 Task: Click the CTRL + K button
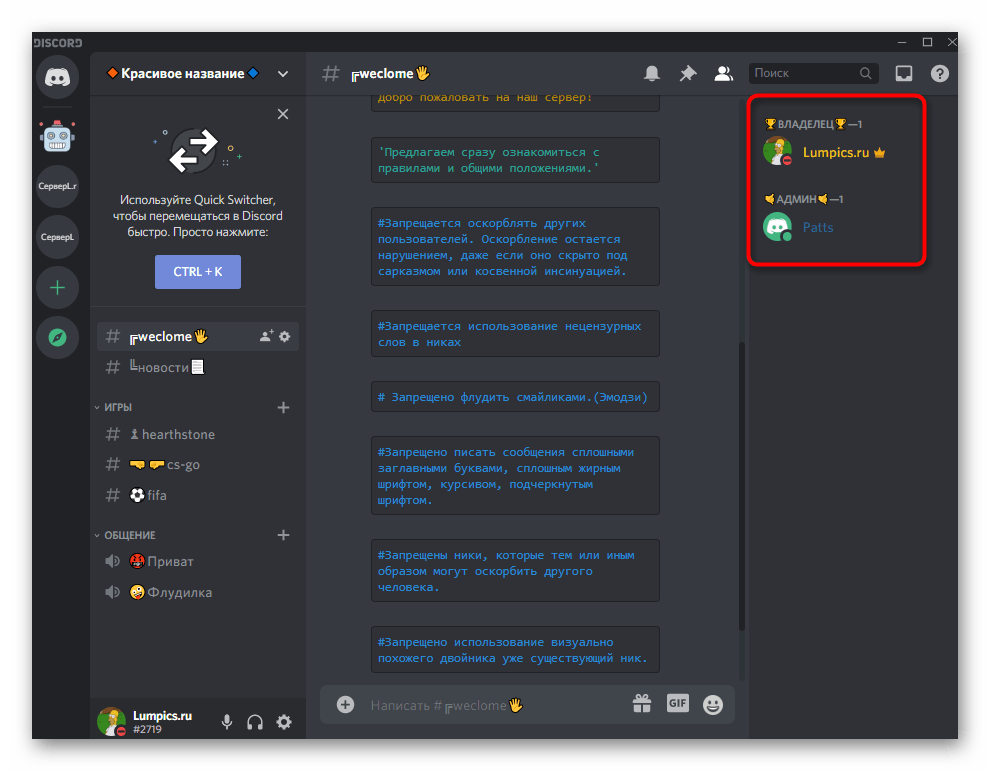pos(197,272)
